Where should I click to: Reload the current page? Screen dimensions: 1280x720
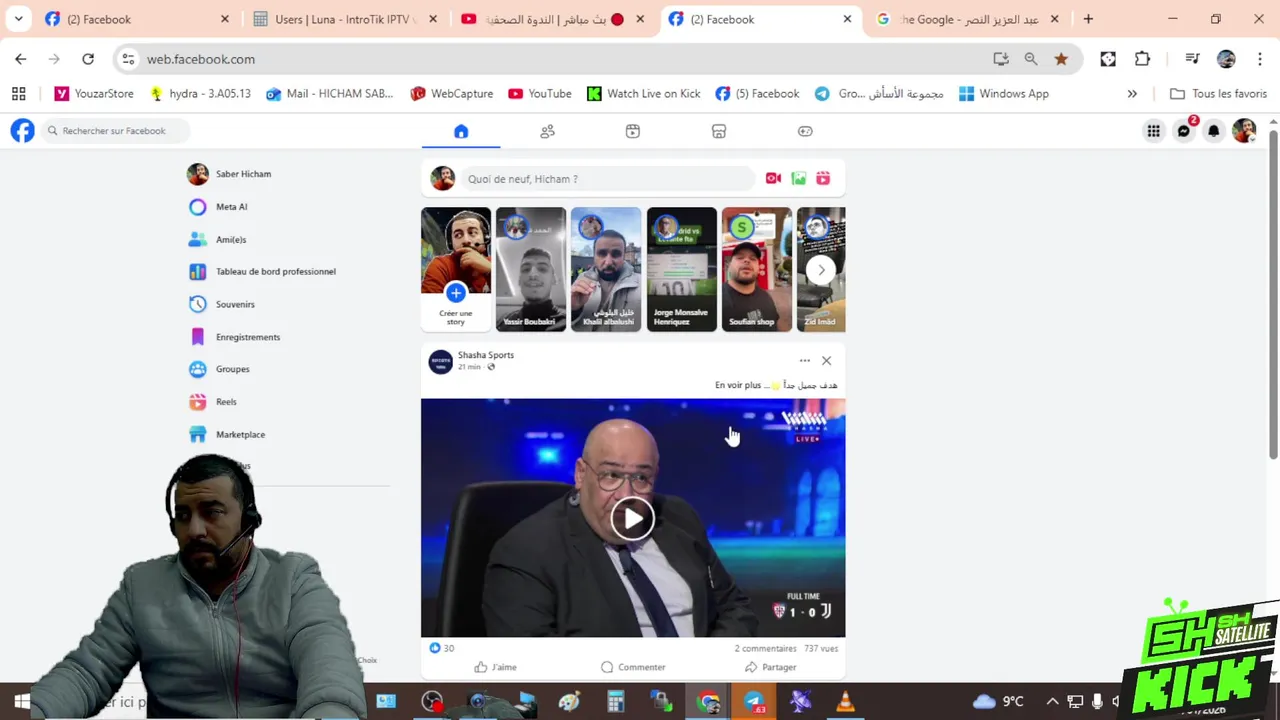tap(88, 59)
